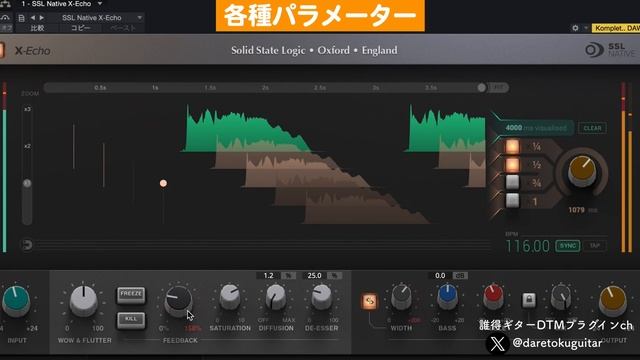The width and height of the screenshot is (640, 360).
Task: Click the DIFFUSION knob
Action: 276,297
